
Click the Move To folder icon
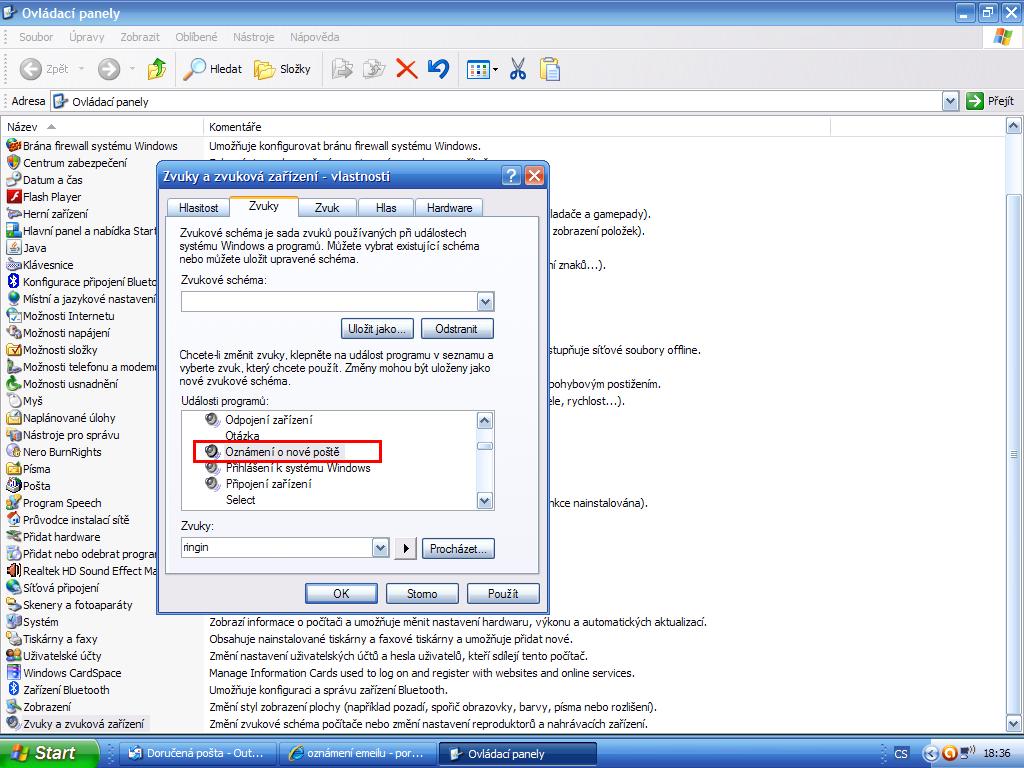click(342, 69)
